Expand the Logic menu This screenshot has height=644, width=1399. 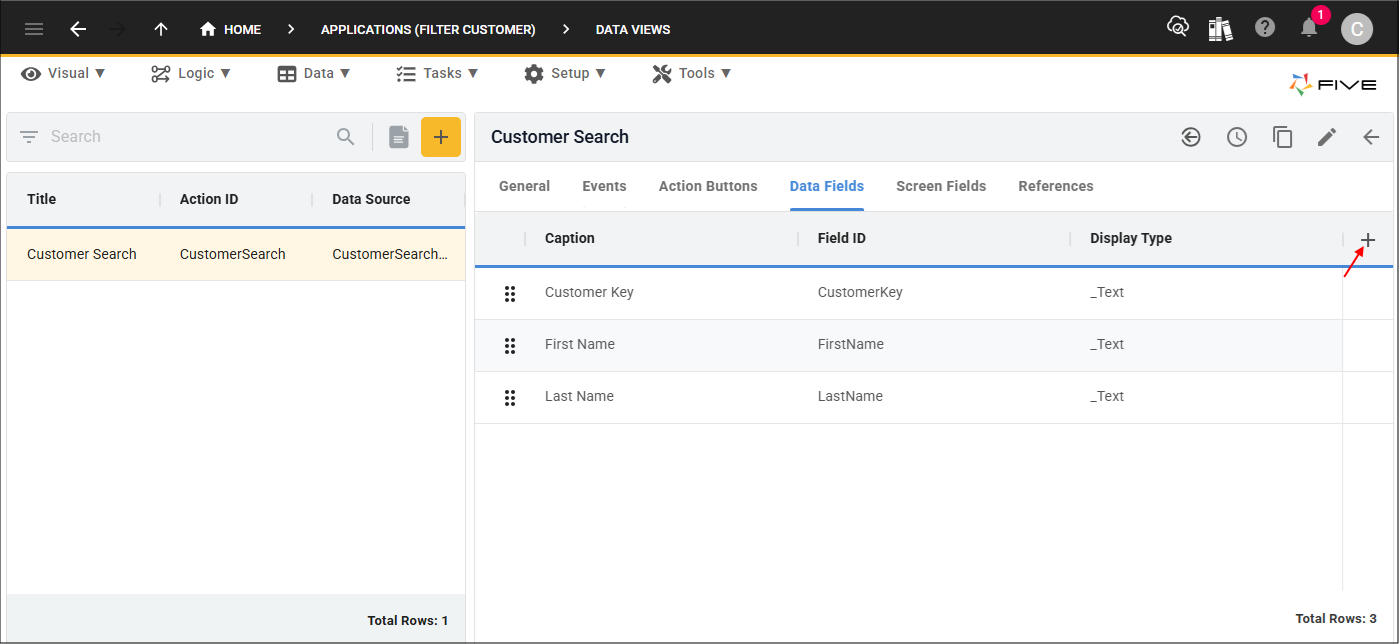191,73
